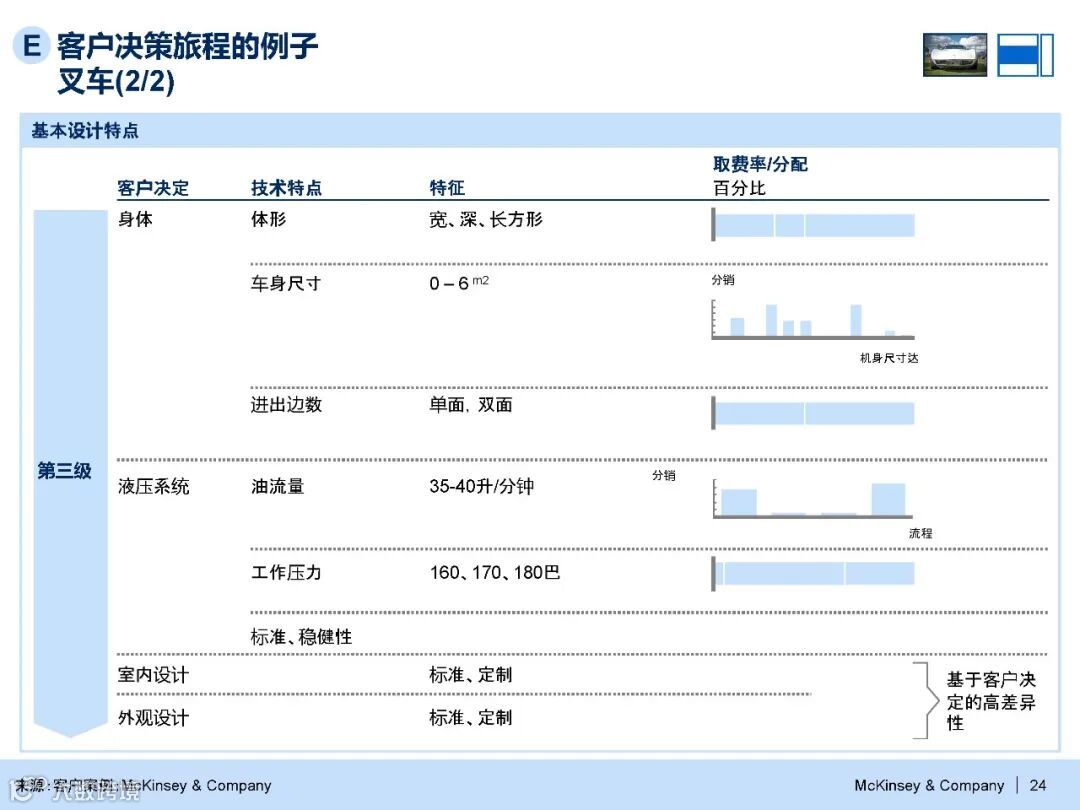The width and height of the screenshot is (1080, 810).
Task: Click the 分销 label above 车身尺寸 histogram
Action: (723, 280)
